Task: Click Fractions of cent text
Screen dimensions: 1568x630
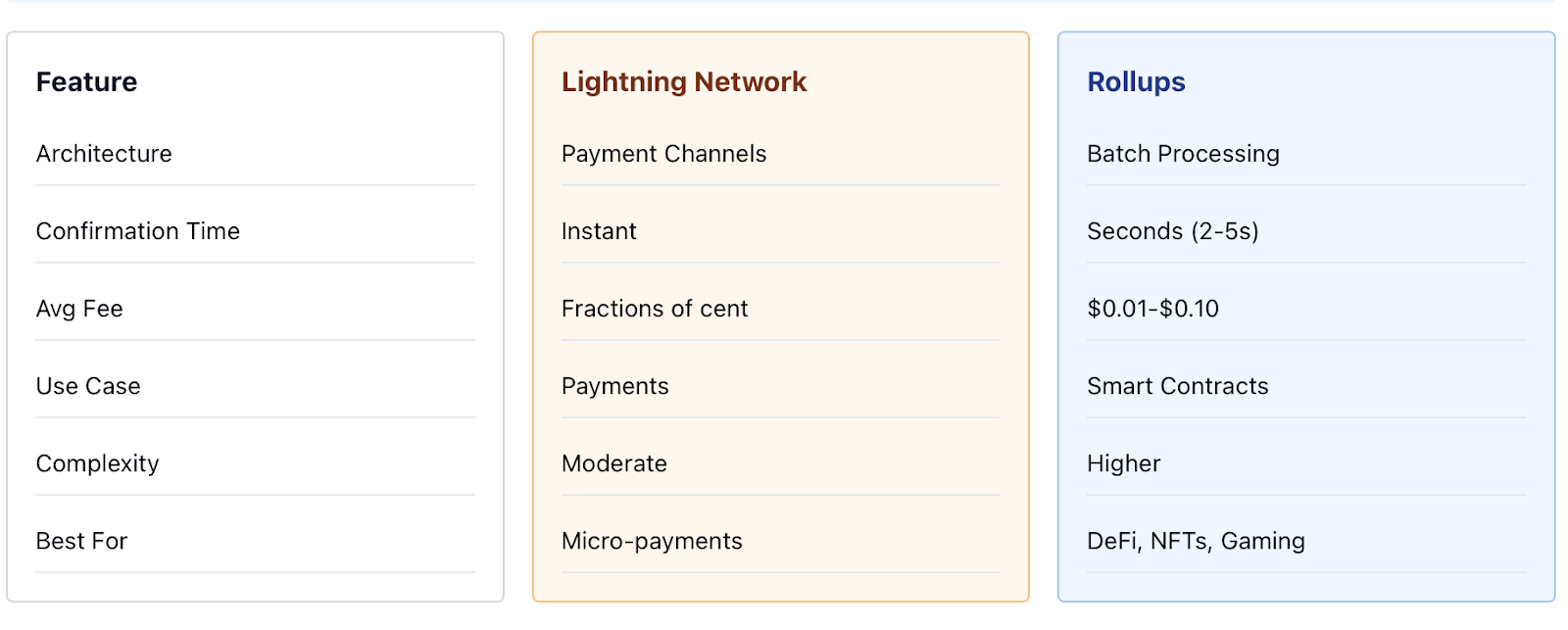Action: click(x=655, y=309)
